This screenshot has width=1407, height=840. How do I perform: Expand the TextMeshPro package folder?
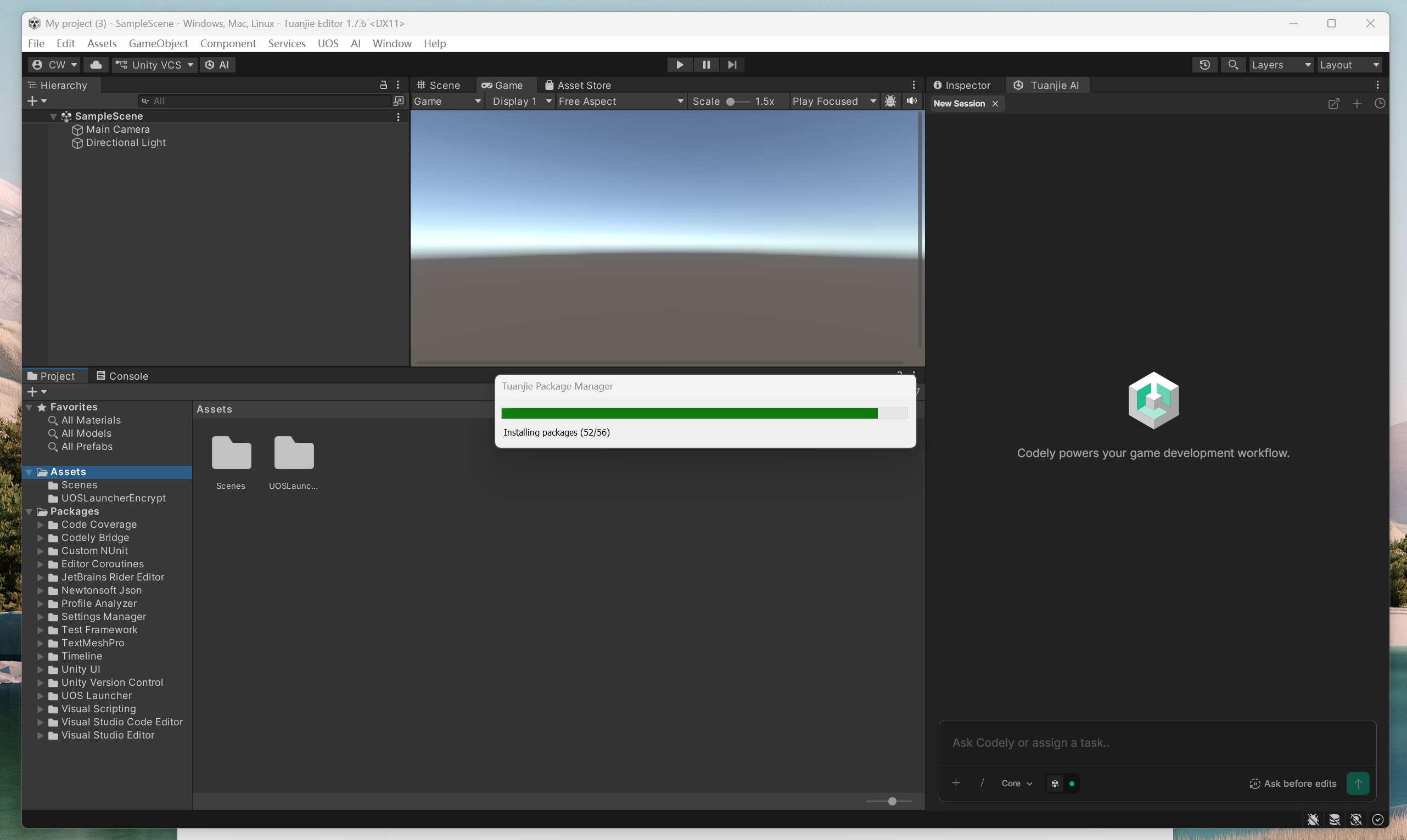pyautogui.click(x=40, y=643)
